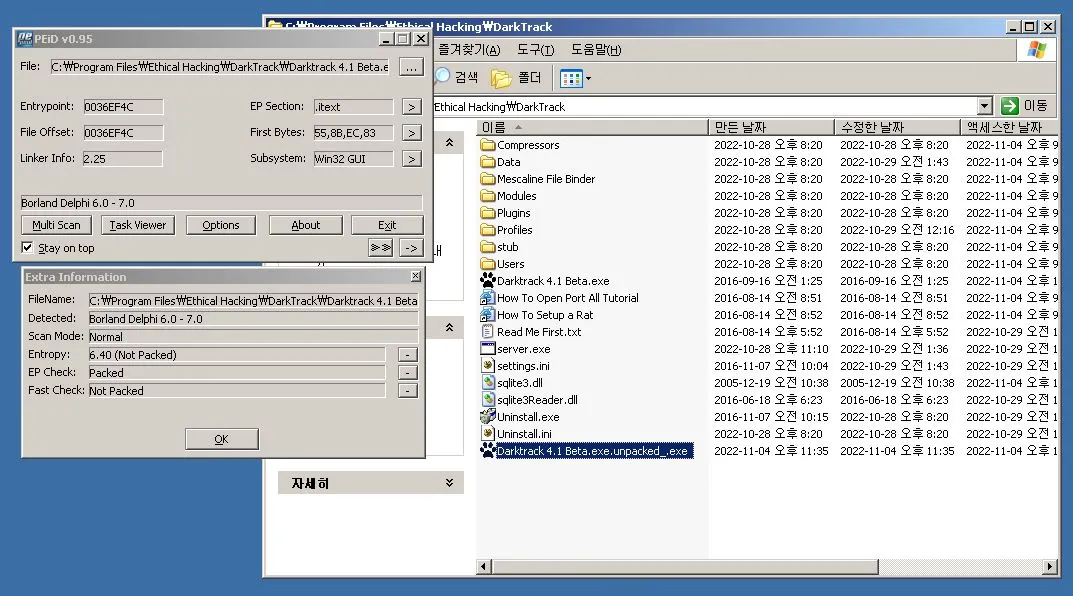
Task: Click the Views grid toolbar icon
Action: point(570,79)
